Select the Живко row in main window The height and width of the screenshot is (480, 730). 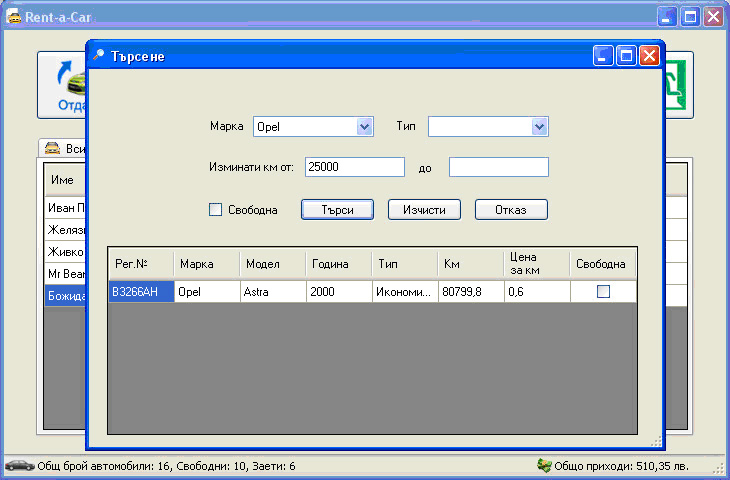[x=66, y=252]
